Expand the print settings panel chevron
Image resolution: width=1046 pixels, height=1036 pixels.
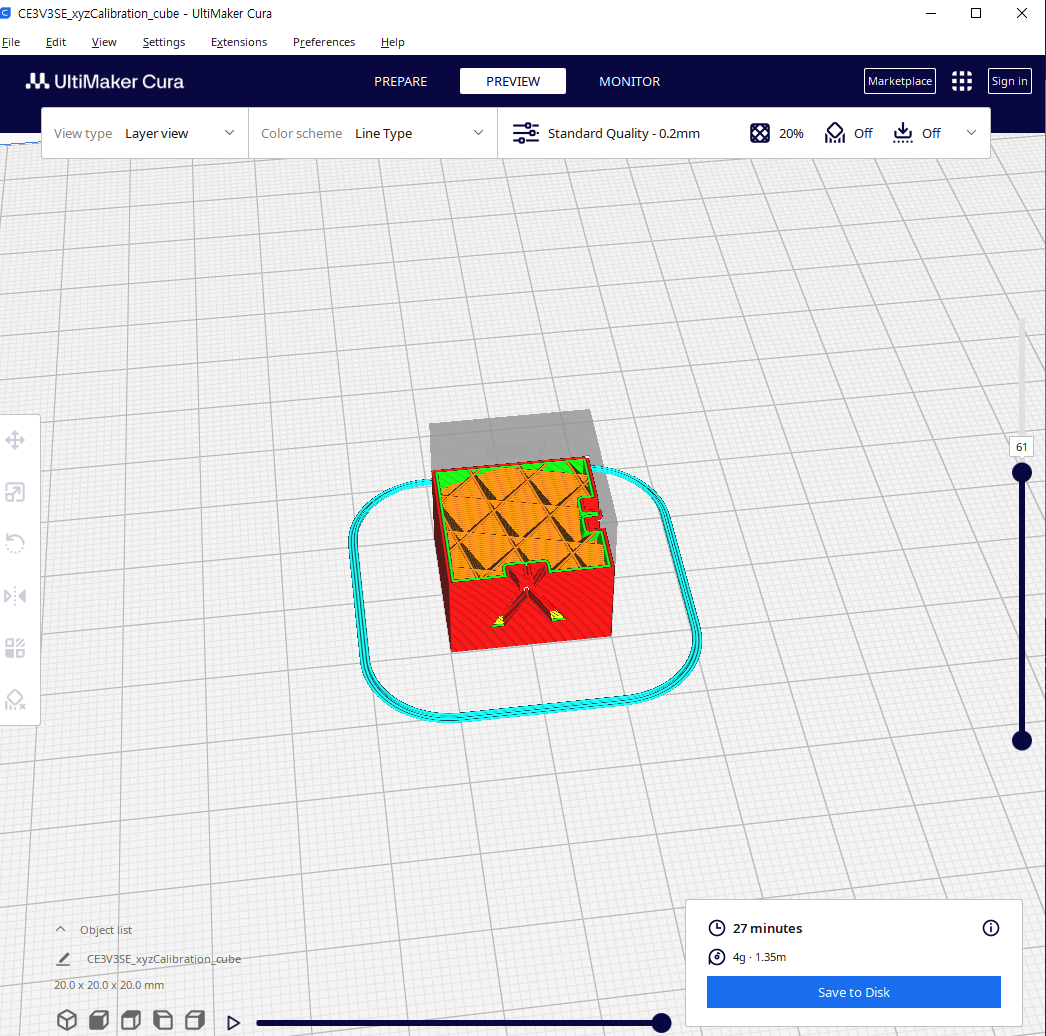pyautogui.click(x=971, y=133)
